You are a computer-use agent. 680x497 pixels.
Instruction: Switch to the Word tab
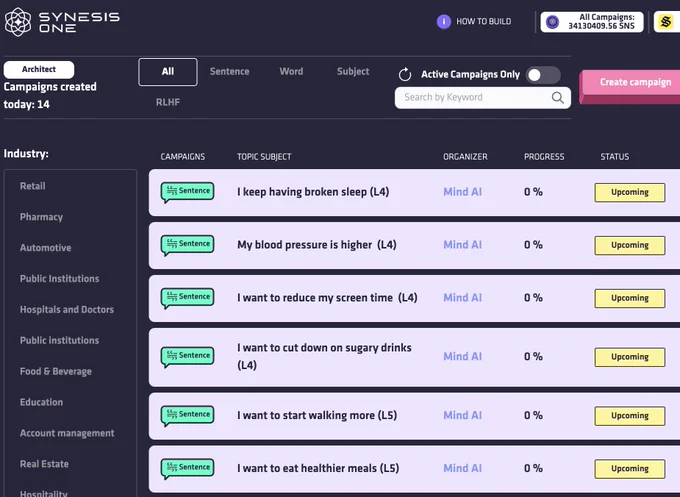[291, 72]
